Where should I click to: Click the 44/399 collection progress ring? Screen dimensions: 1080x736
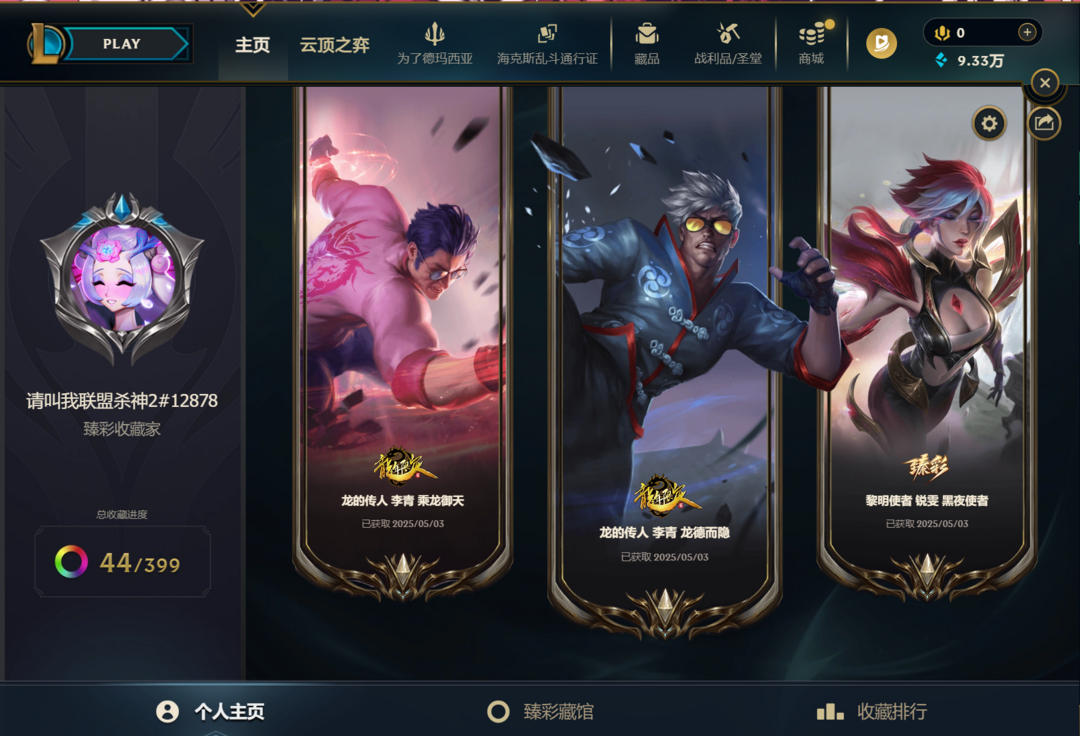pos(72,562)
